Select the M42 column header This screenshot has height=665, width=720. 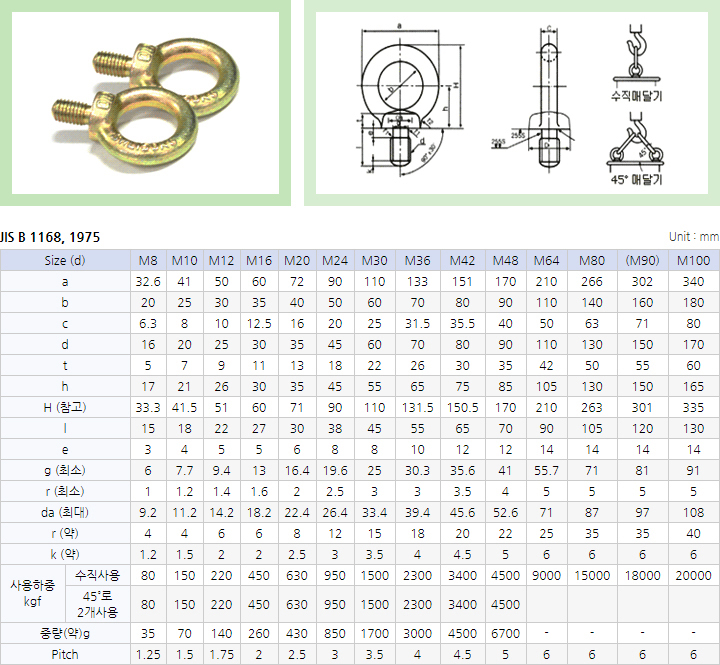click(x=462, y=260)
